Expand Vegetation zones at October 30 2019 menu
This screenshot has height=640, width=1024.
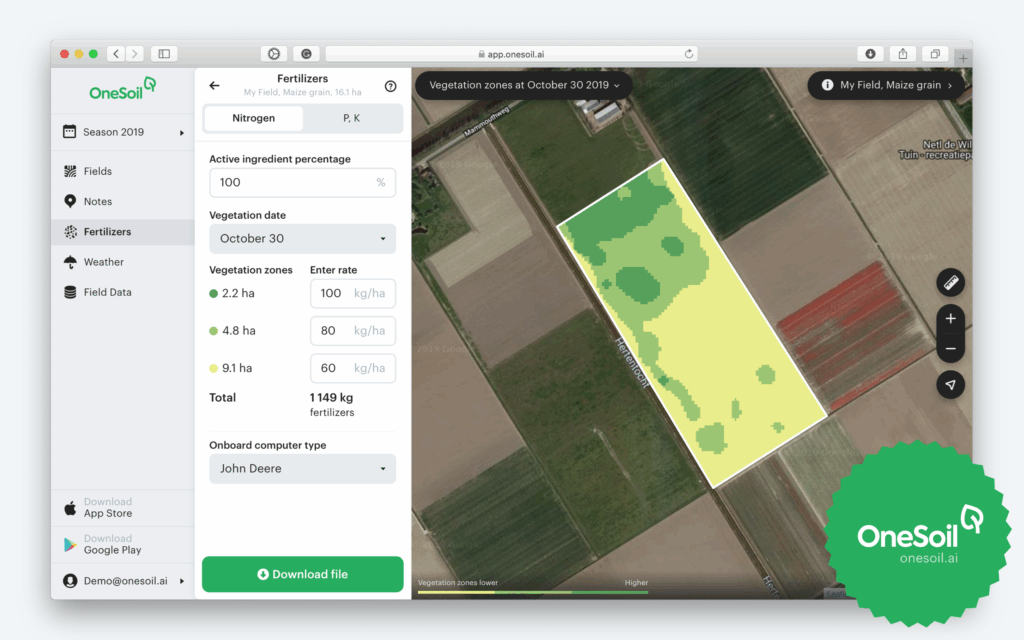[523, 86]
